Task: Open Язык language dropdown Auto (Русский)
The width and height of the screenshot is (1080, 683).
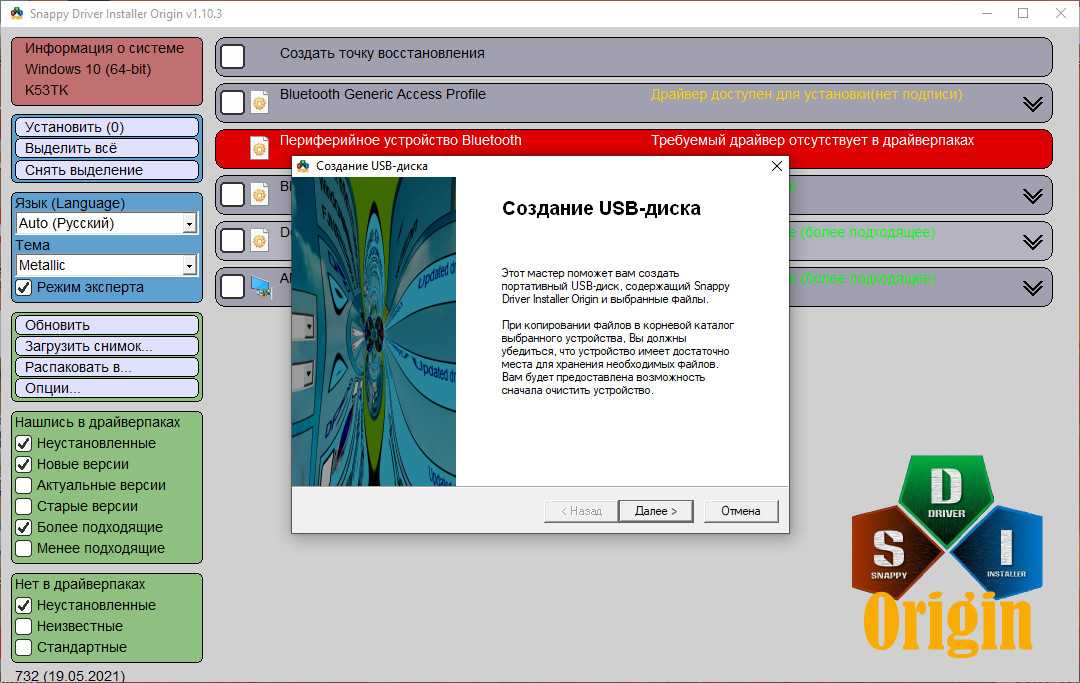Action: [107, 223]
